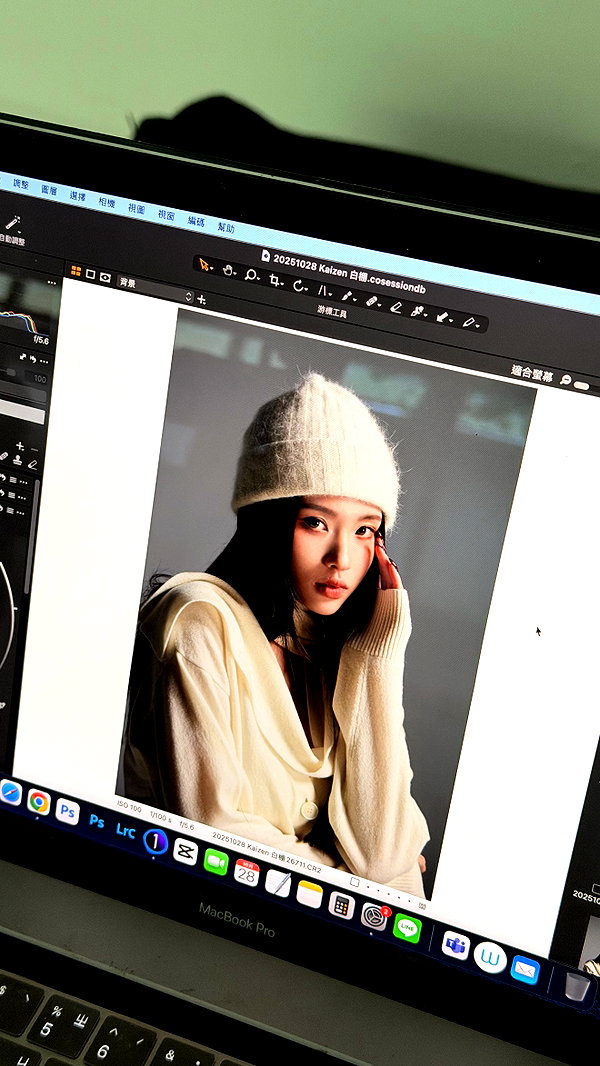Select the color picker eyedropper tool

click(418, 311)
